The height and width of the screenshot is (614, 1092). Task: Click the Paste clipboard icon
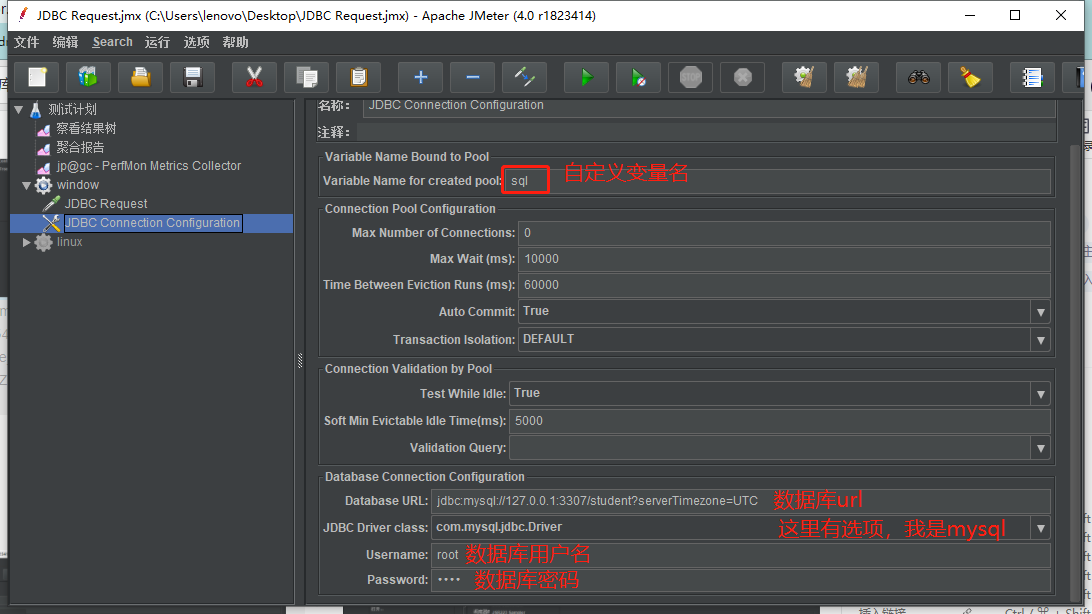coord(359,77)
